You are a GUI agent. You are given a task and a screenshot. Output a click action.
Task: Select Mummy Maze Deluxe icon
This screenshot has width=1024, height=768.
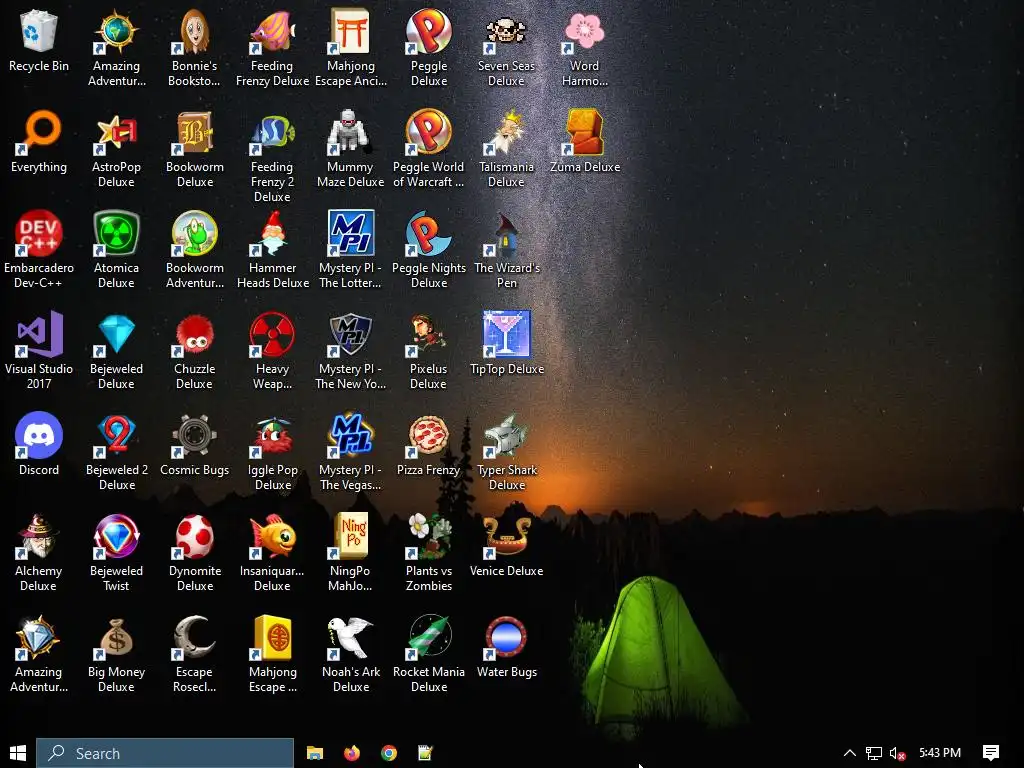pyautogui.click(x=350, y=133)
